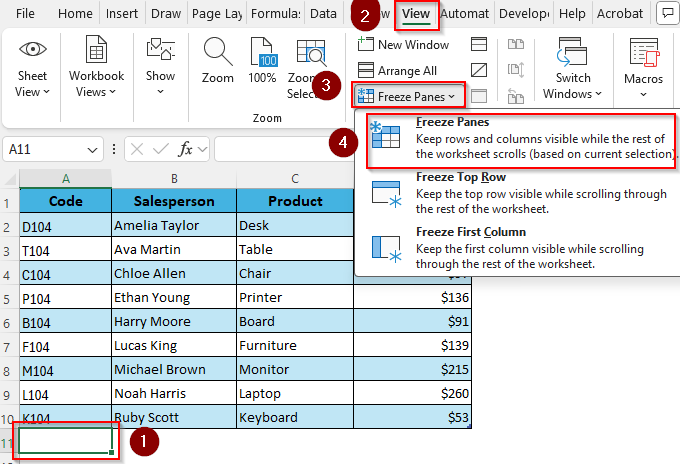Viewport: 680px width, 464px height.
Task: Expand the Name Box dropdown arrow
Action: coord(92,150)
